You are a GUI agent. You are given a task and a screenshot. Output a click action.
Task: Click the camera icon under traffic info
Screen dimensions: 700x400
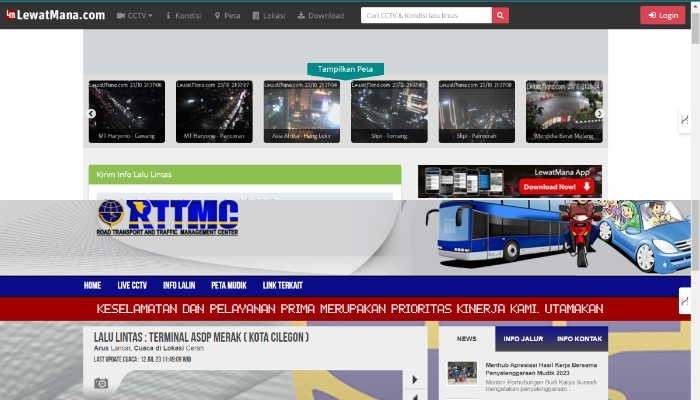click(101, 383)
